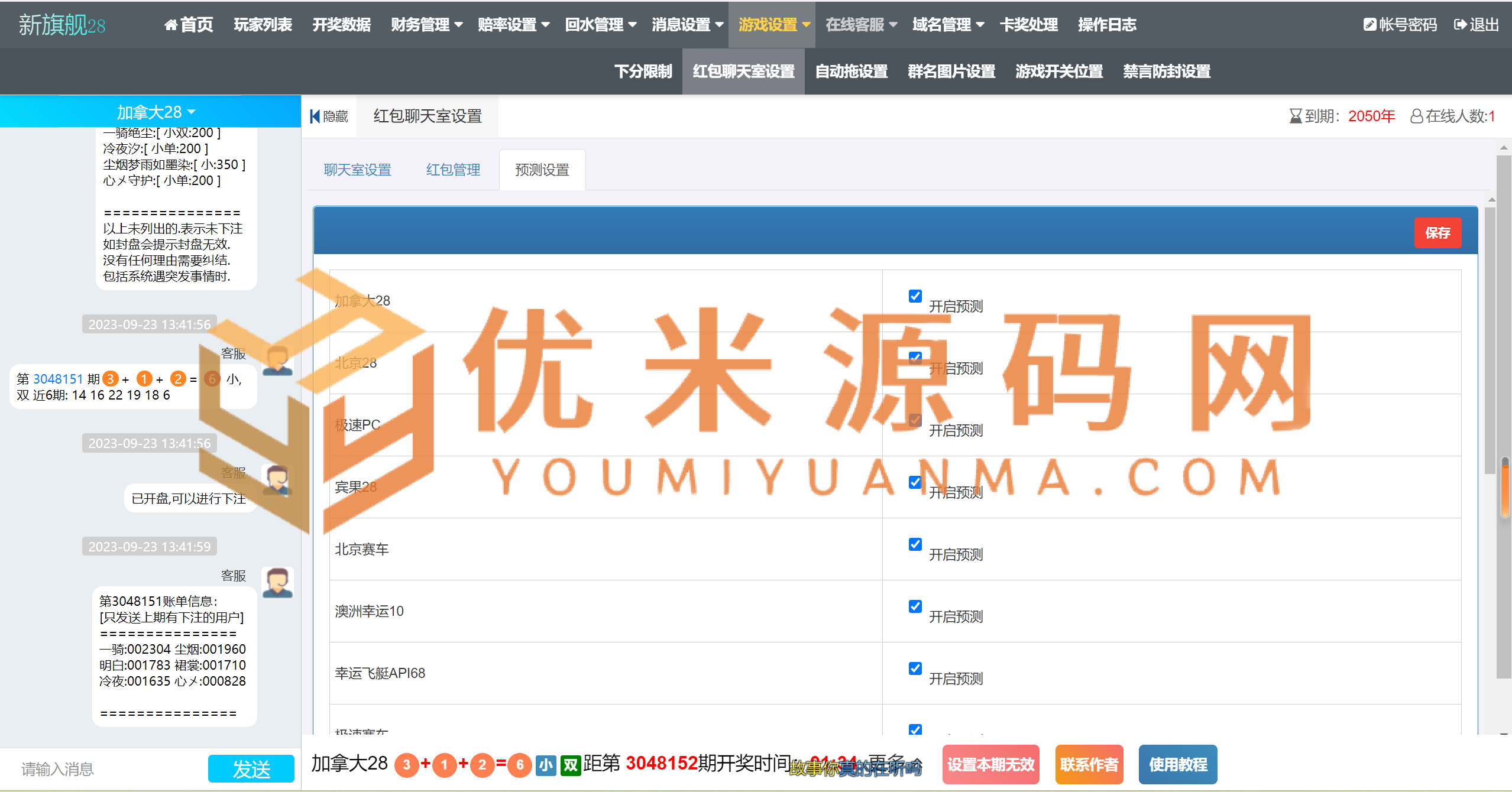Image resolution: width=1512 pixels, height=792 pixels.
Task: Click the 新旗舰28 logo
Action: pos(62,25)
